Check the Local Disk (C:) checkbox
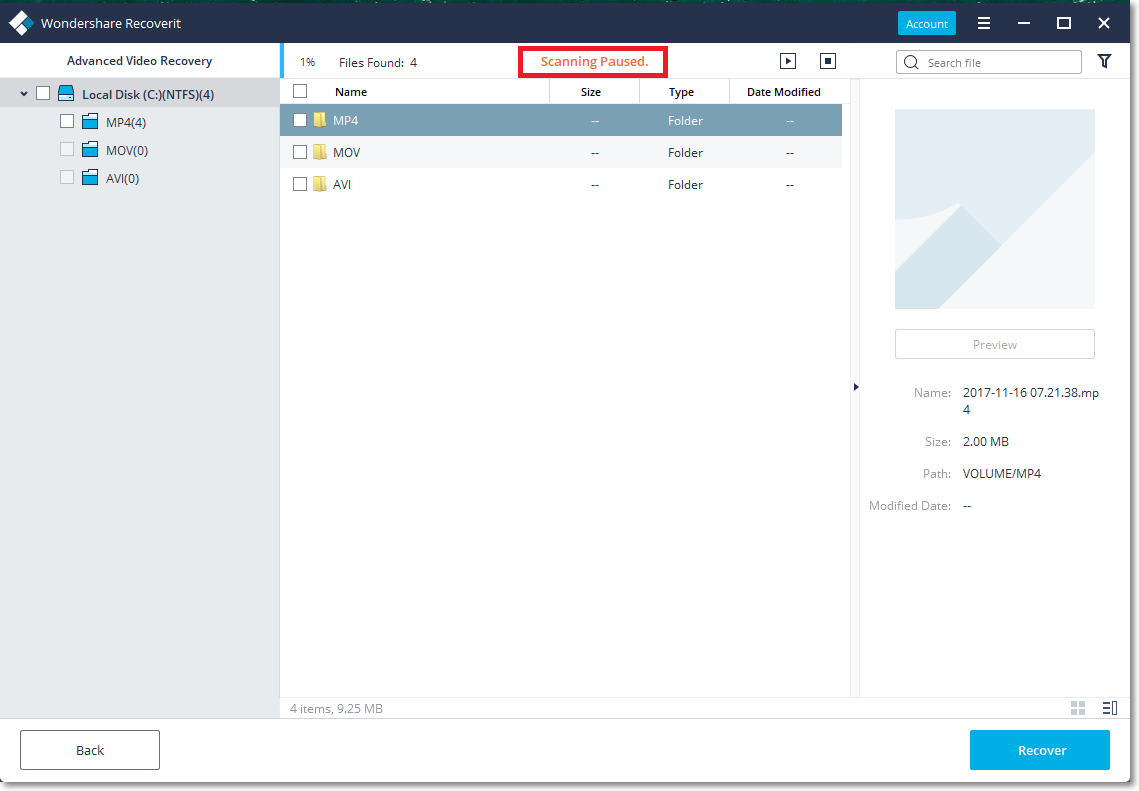Screen dimensions: 1139x791 pos(43,93)
